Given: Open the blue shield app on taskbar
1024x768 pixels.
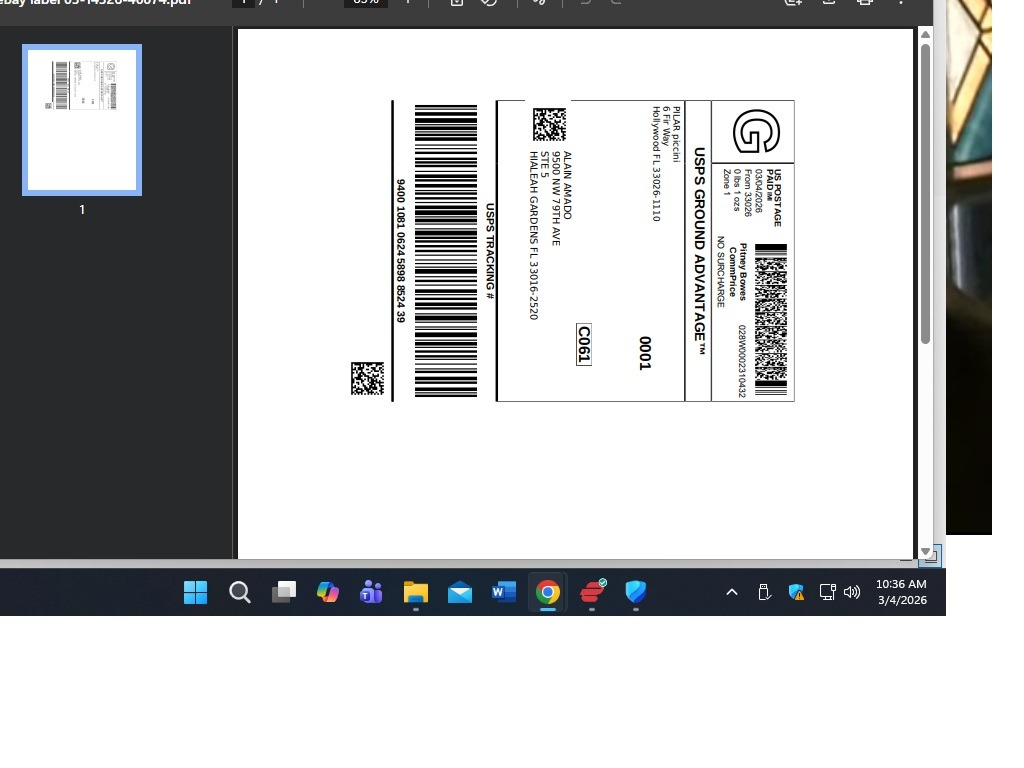Looking at the screenshot, I should pyautogui.click(x=635, y=593).
